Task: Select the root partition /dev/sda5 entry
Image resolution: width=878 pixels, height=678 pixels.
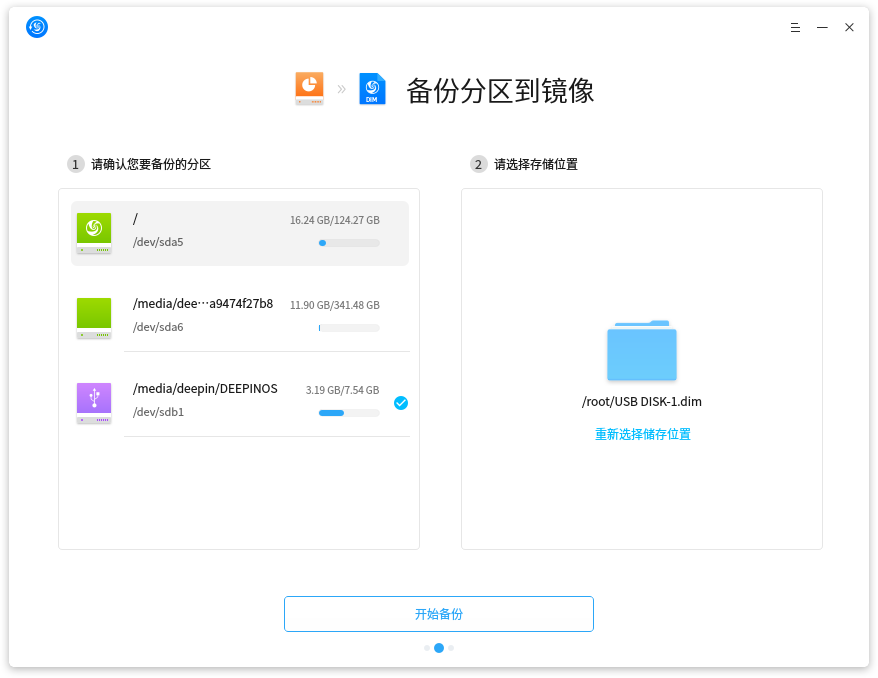Action: 240,230
